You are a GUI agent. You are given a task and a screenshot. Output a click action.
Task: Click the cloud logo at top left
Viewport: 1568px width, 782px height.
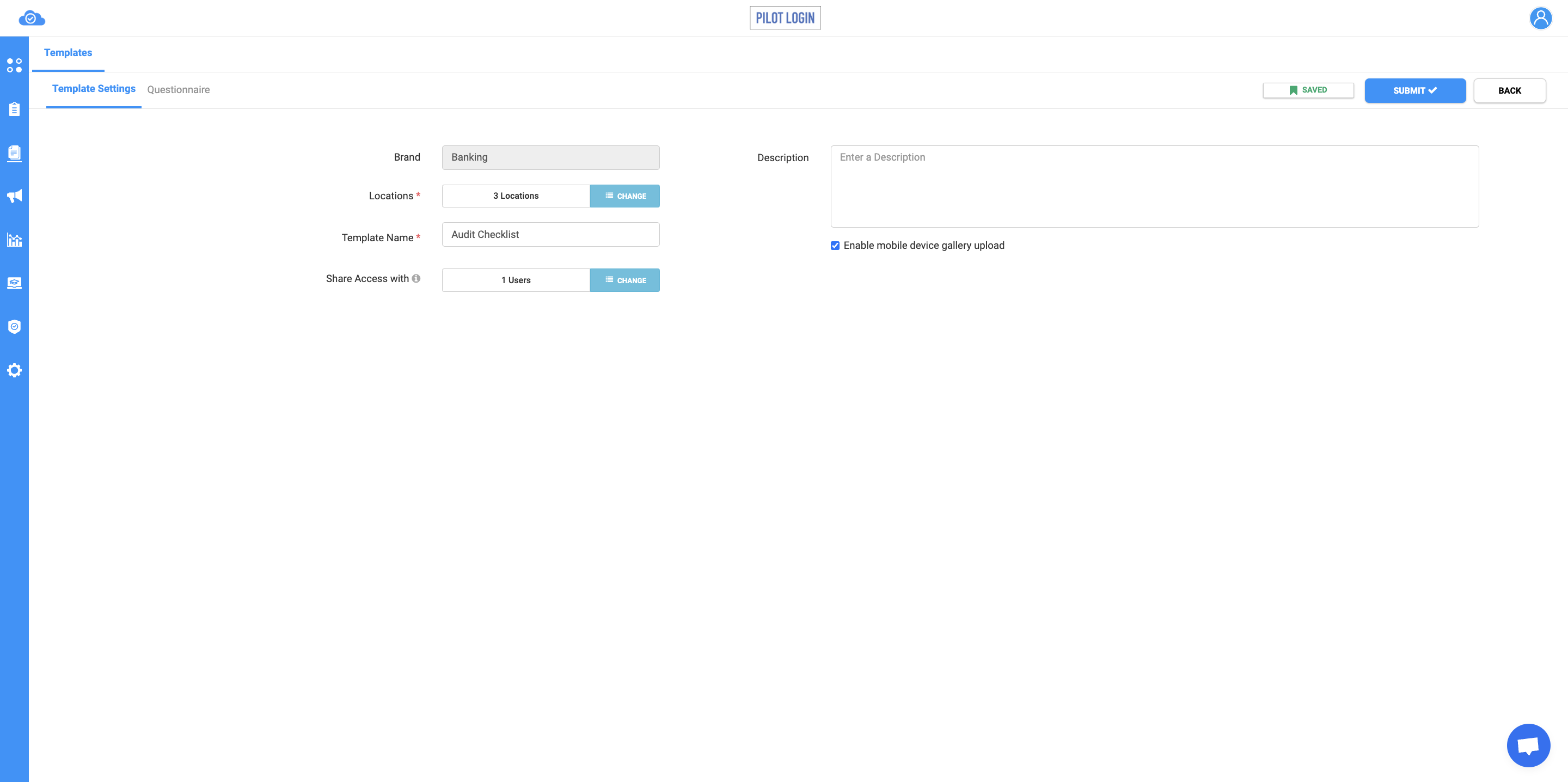32,19
